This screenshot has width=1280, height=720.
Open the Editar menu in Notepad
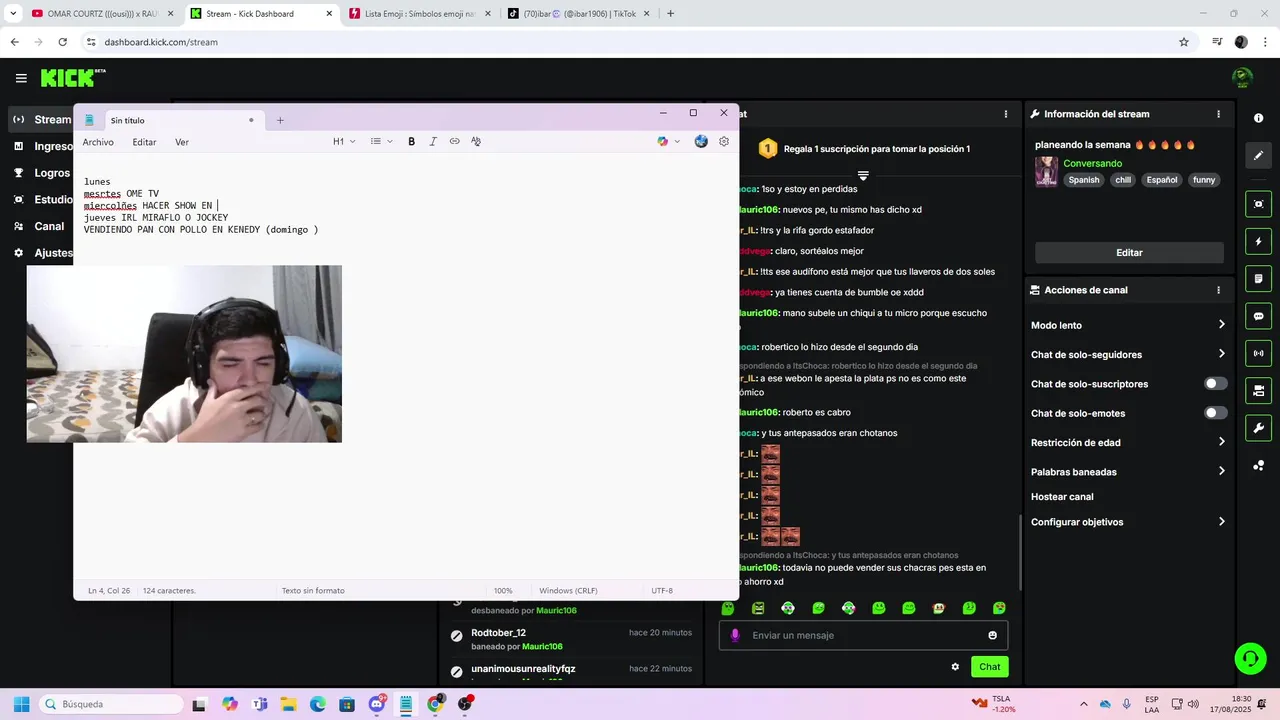click(145, 142)
